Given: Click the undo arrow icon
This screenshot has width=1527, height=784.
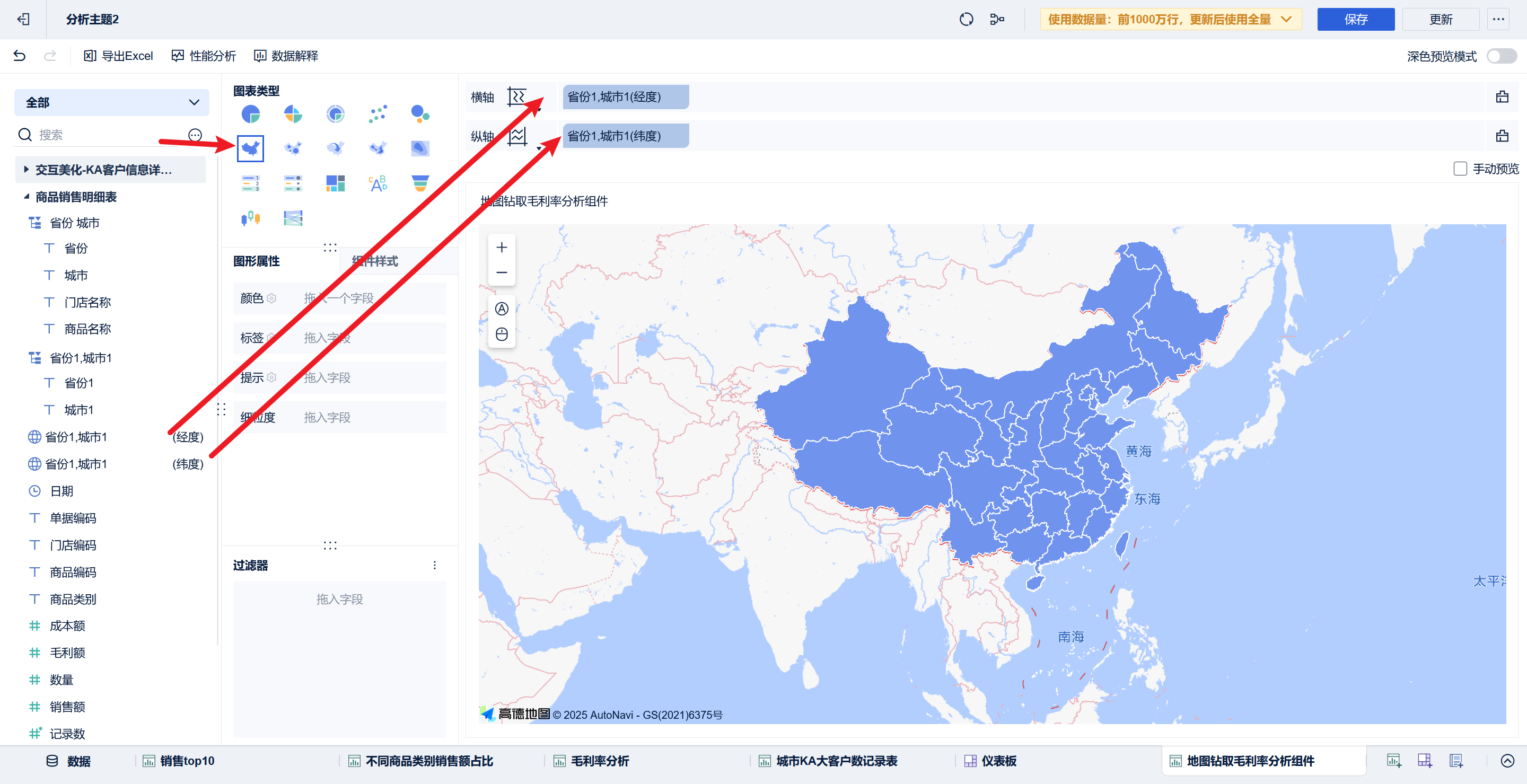Looking at the screenshot, I should coord(20,56).
